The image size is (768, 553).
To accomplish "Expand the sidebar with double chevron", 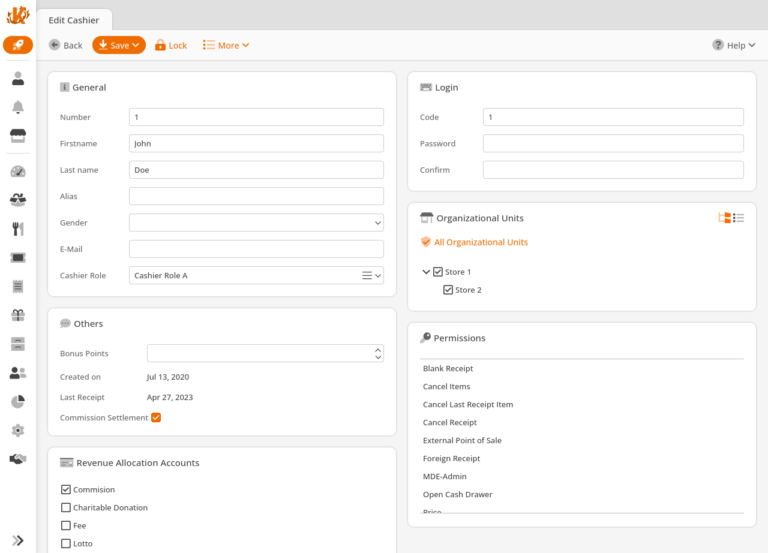I will point(18,540).
